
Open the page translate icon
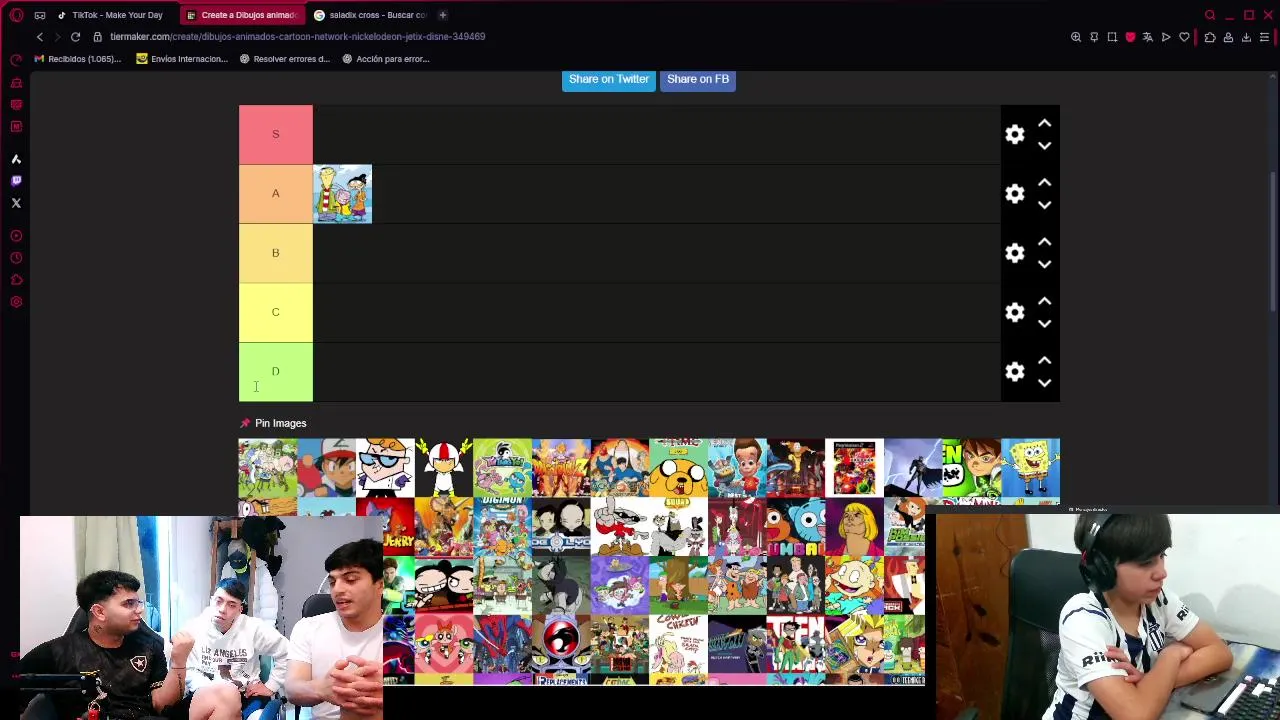click(x=1148, y=37)
